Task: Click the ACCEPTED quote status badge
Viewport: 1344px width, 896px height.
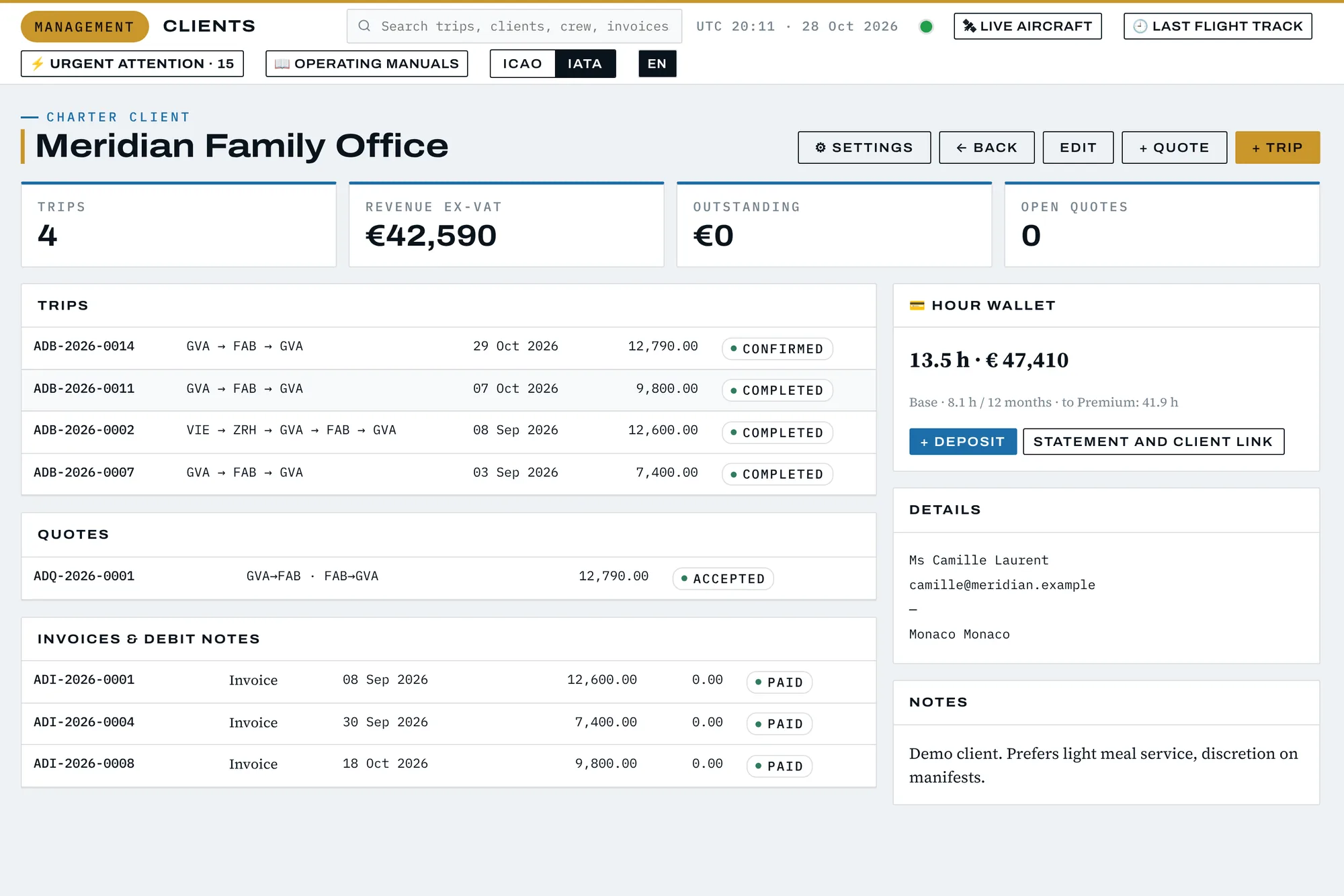Action: tap(723, 578)
